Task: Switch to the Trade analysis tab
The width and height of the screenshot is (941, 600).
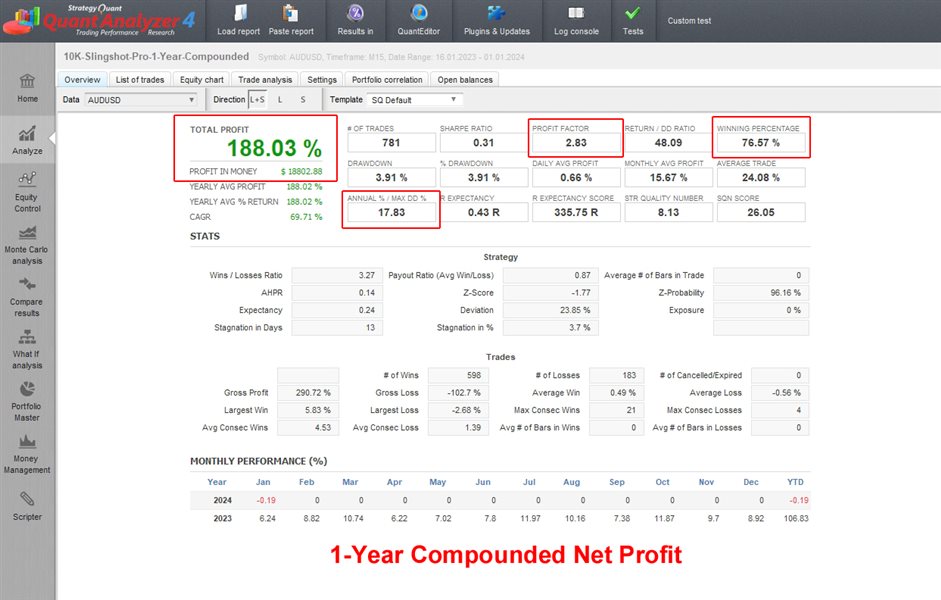Action: pyautogui.click(x=265, y=79)
